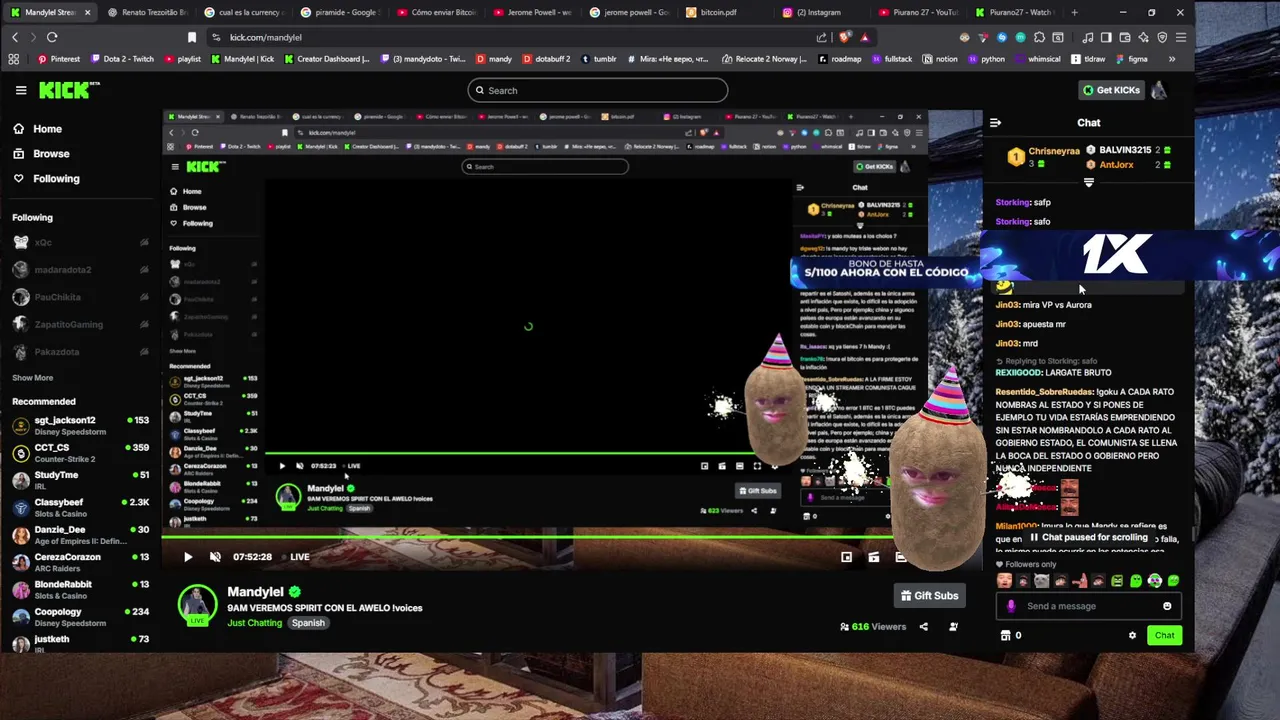This screenshot has height=720, width=1280.
Task: Share the stream with the share icon
Action: point(924,627)
